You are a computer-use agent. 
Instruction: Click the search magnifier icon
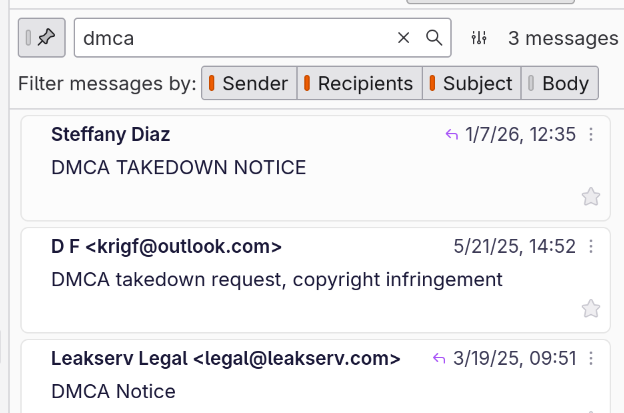[x=434, y=38]
